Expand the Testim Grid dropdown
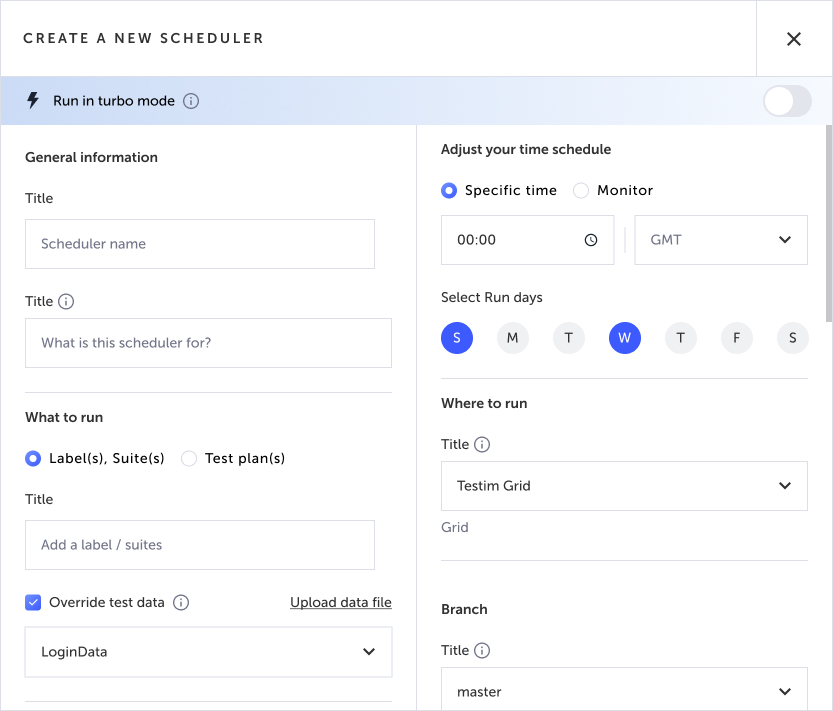The height and width of the screenshot is (711, 833). pos(624,486)
